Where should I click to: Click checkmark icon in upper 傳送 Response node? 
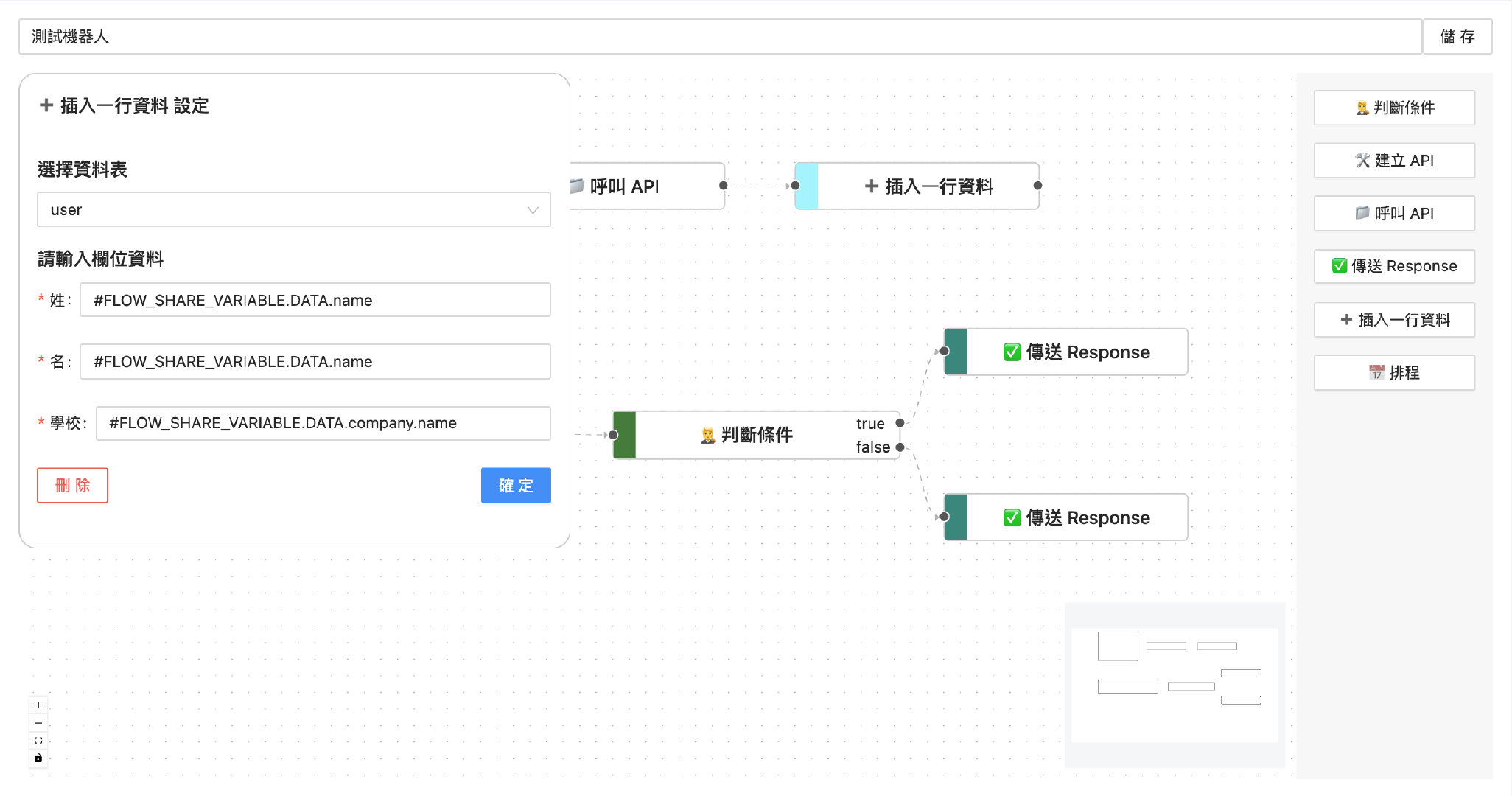click(1012, 352)
